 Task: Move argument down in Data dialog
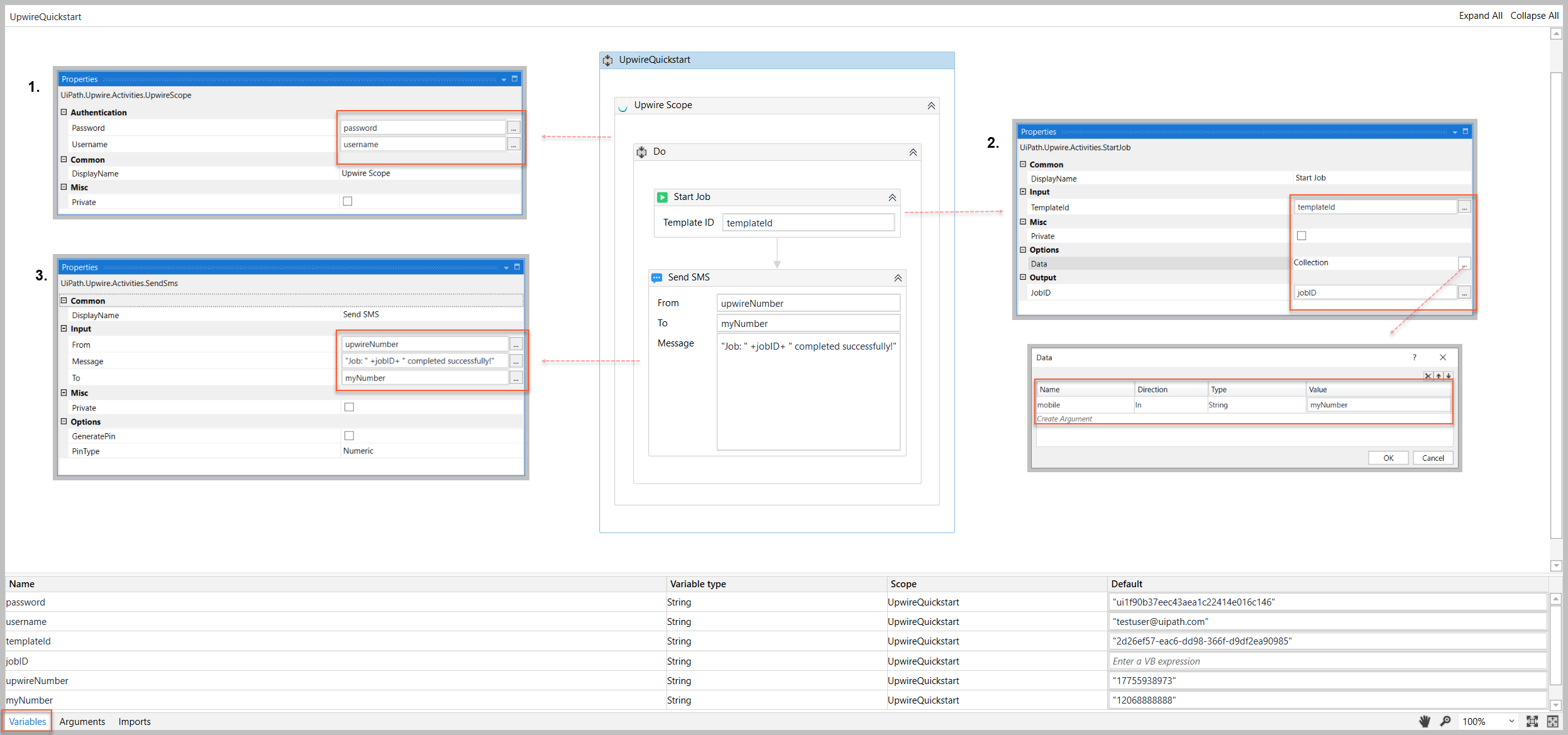coord(1449,376)
